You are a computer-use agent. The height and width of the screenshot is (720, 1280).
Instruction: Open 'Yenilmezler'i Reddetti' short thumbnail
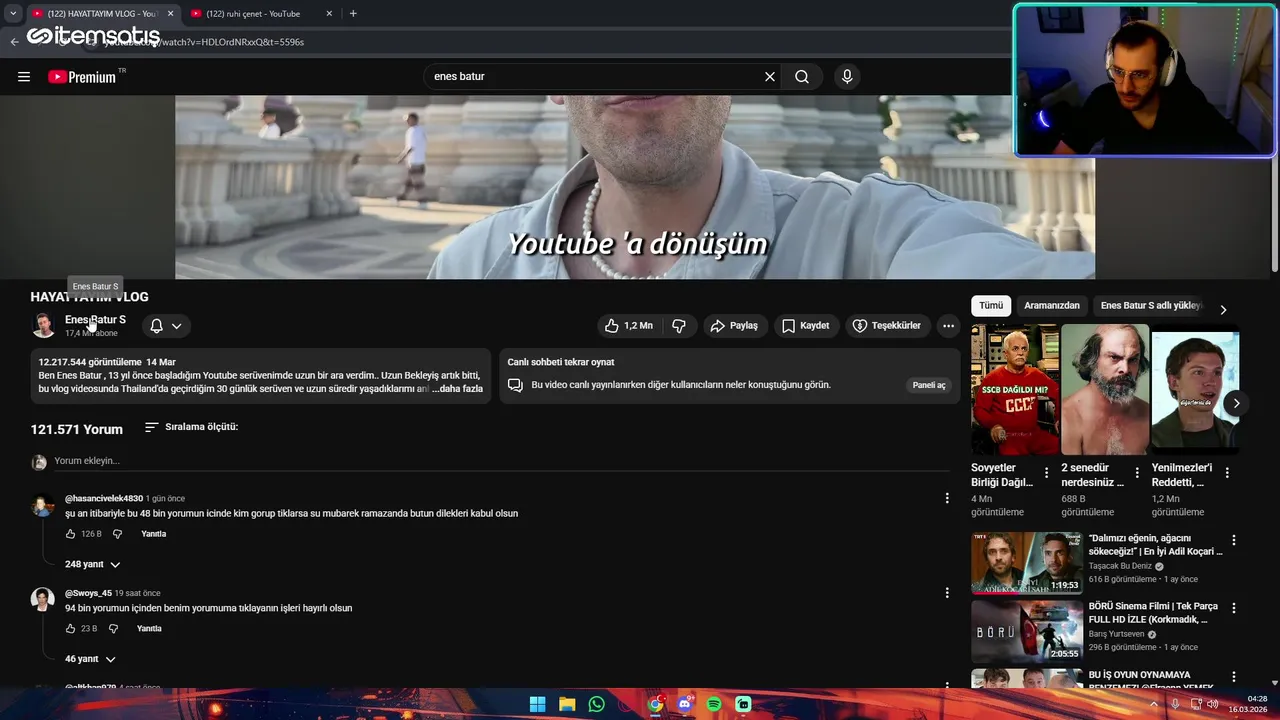click(1195, 389)
